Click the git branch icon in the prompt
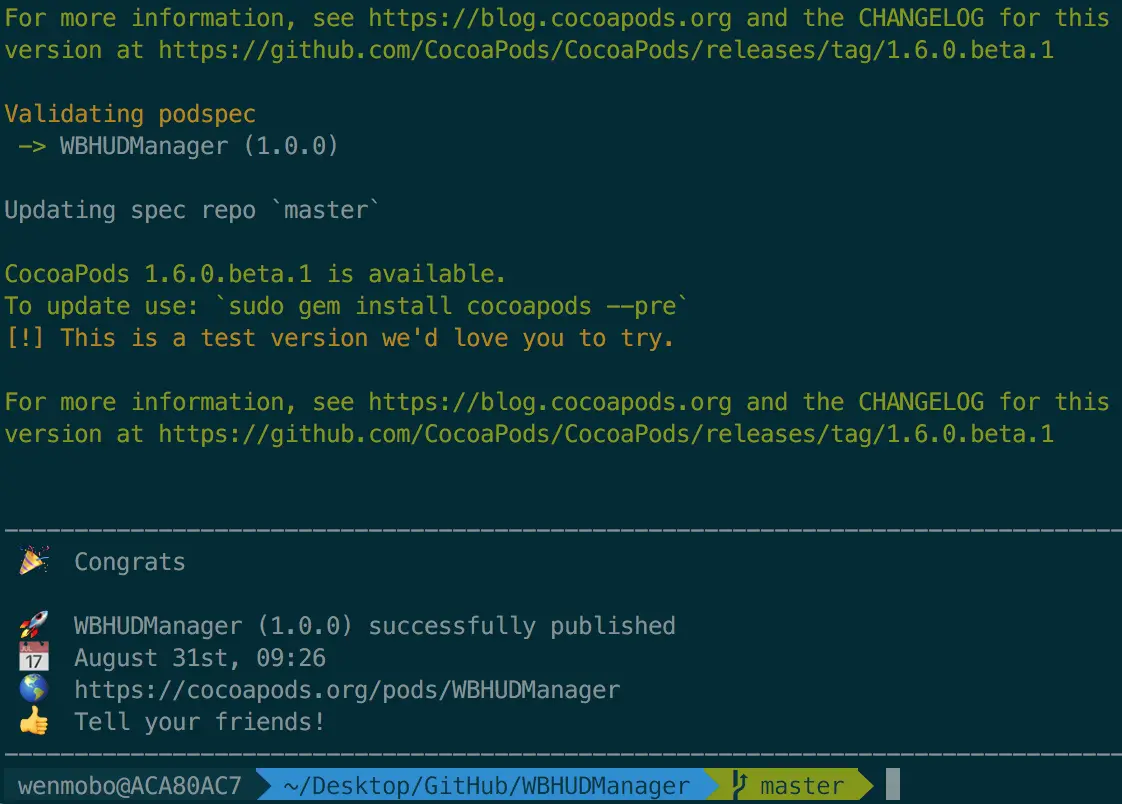The width and height of the screenshot is (1122, 804). tap(740, 785)
